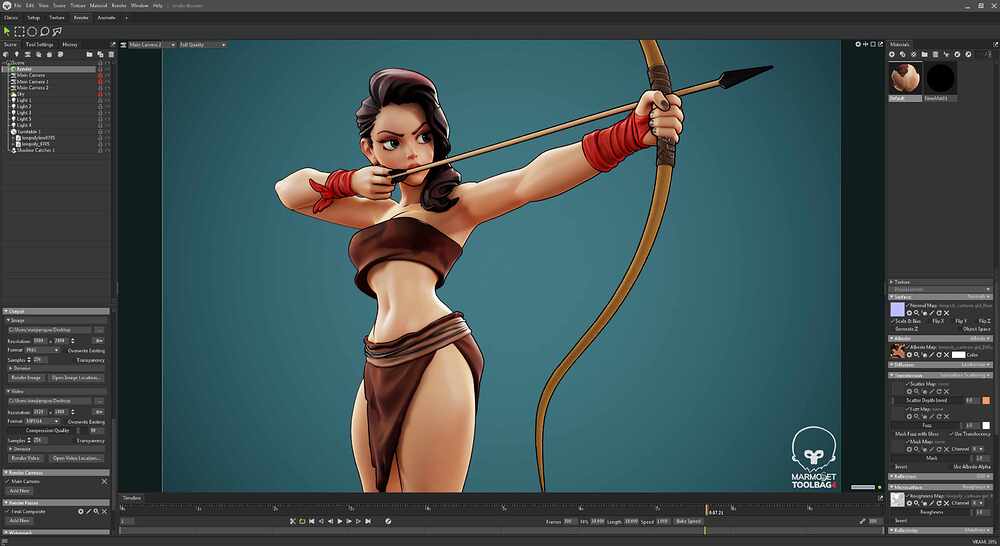Viewport: 1000px width, 546px height.
Task: Switch to the Animate workspace tab
Action: tap(107, 18)
